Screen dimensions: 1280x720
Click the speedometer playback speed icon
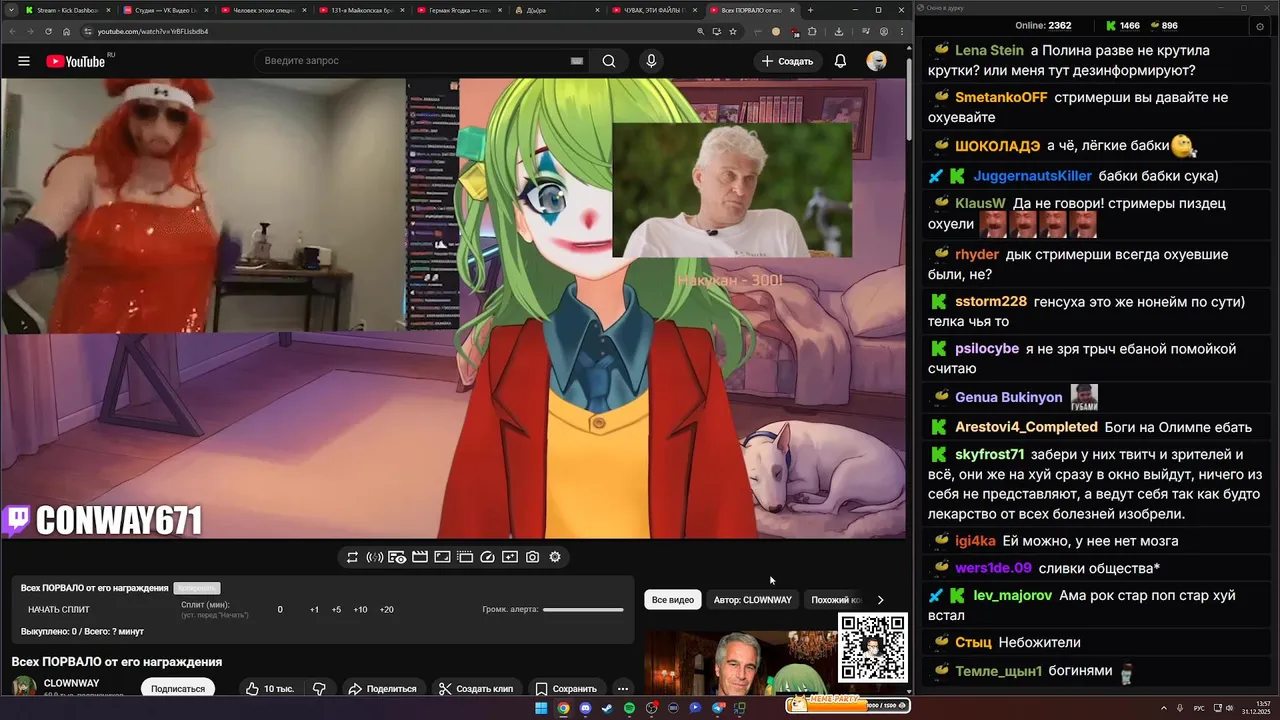pos(488,557)
